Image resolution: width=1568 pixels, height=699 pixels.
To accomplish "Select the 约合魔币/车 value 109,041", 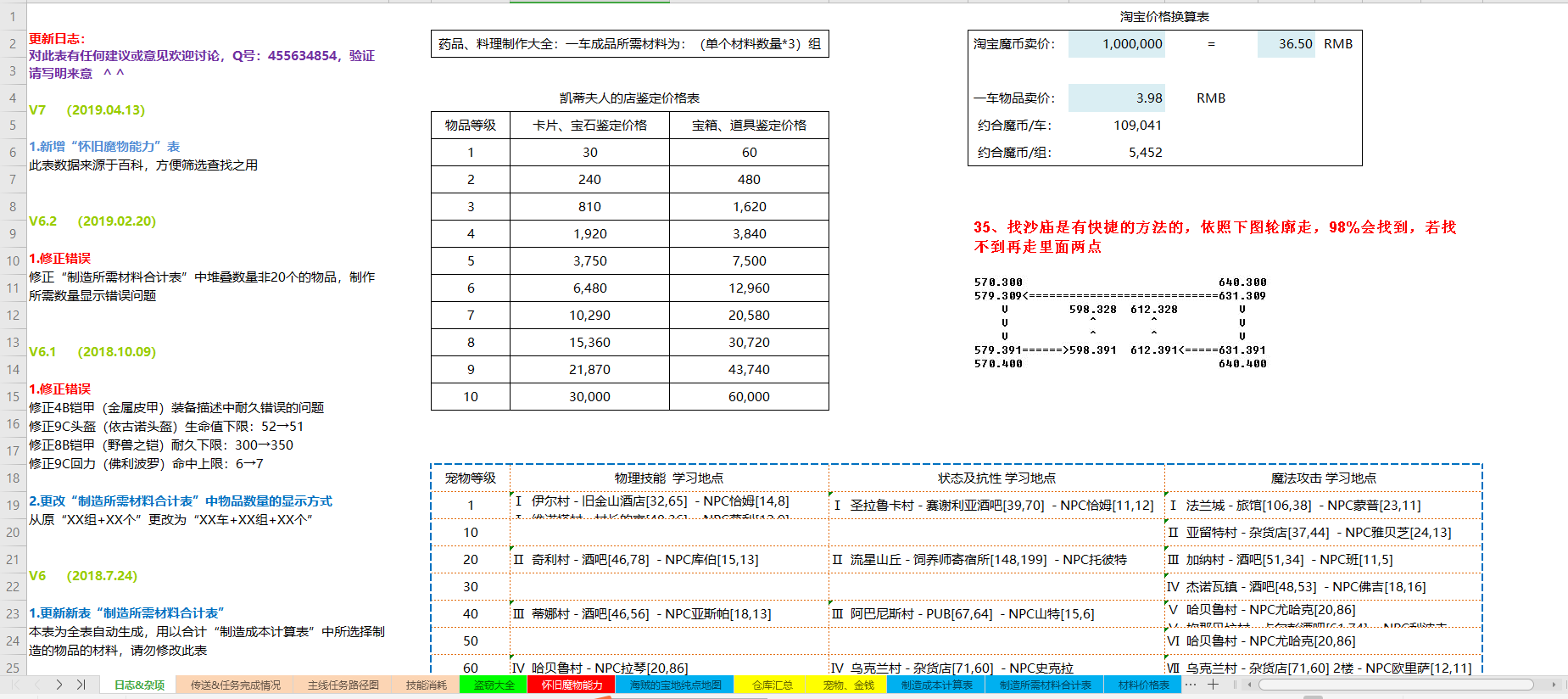I will pyautogui.click(x=1116, y=126).
